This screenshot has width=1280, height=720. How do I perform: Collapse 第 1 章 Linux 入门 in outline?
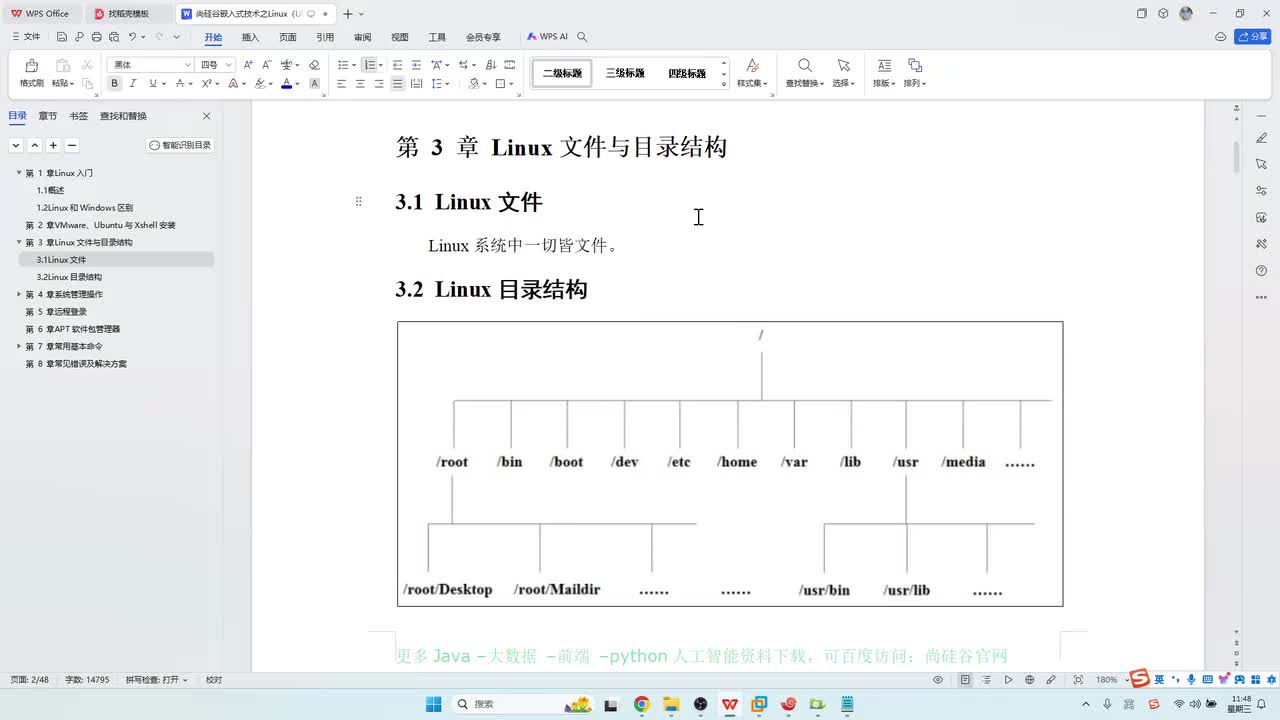pyautogui.click(x=18, y=173)
